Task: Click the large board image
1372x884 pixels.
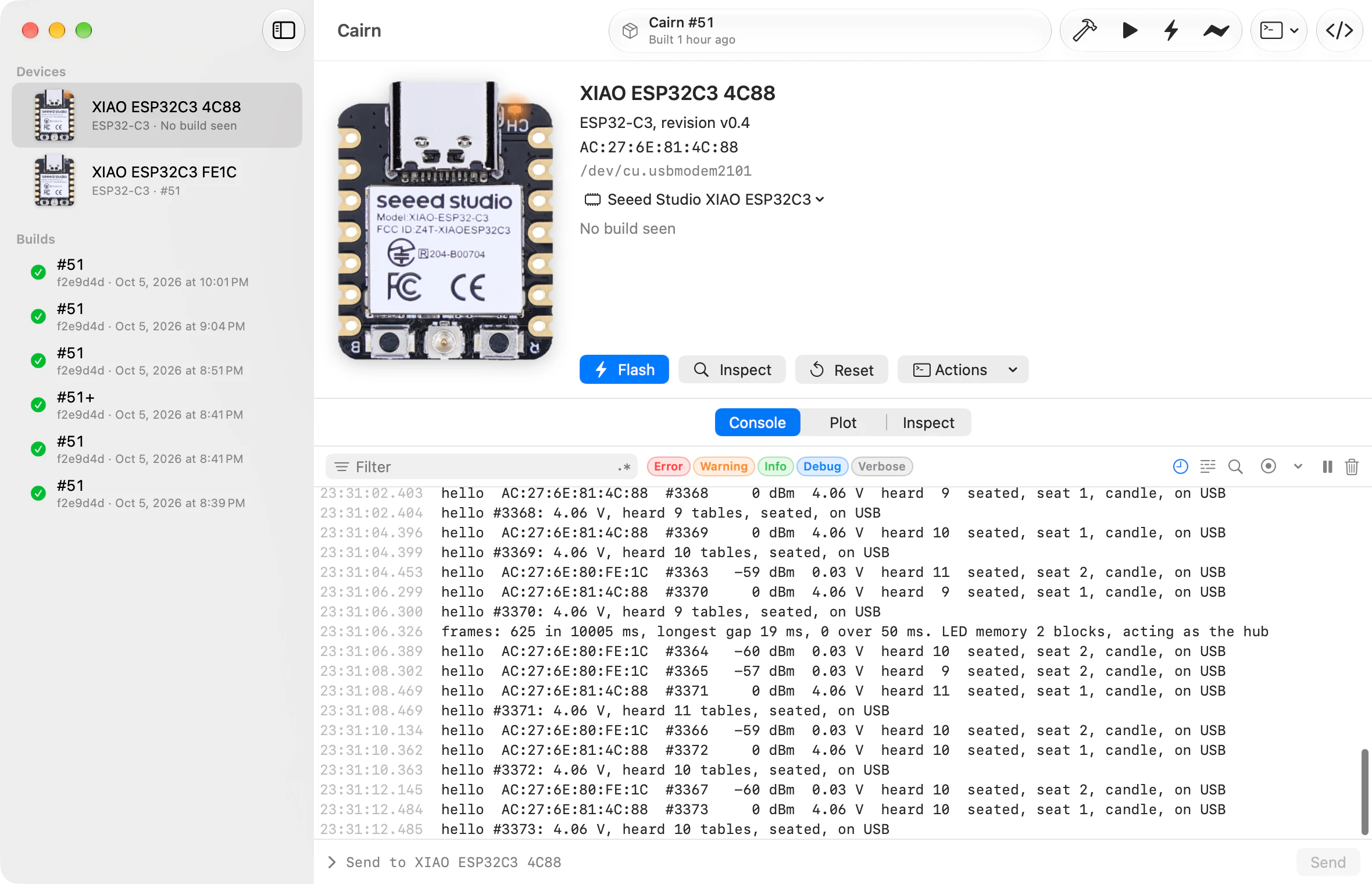Action: (445, 222)
